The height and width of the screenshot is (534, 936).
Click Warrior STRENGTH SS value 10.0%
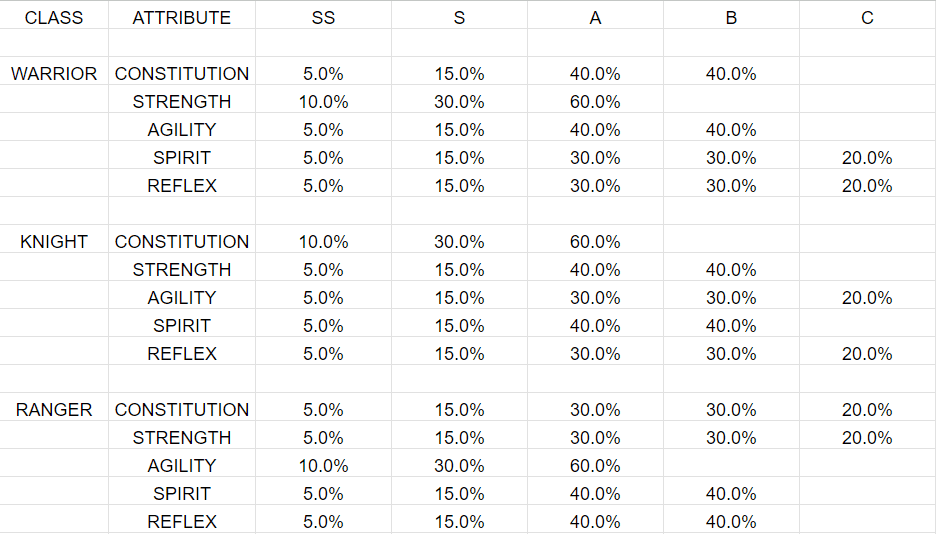323,101
